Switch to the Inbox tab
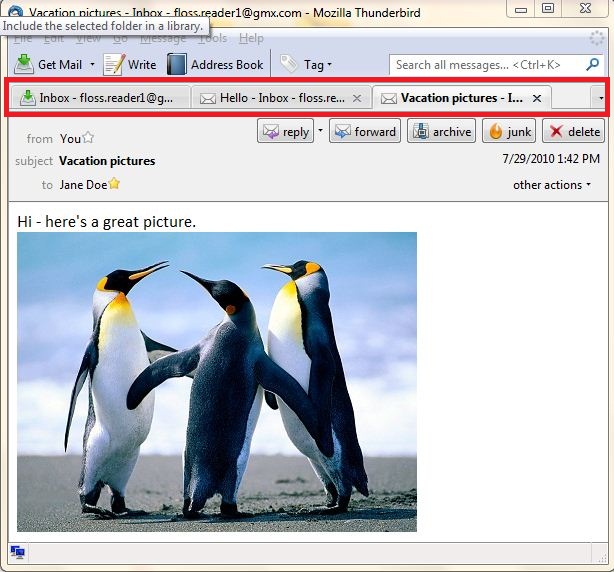The height and width of the screenshot is (572, 614). pyautogui.click(x=100, y=98)
